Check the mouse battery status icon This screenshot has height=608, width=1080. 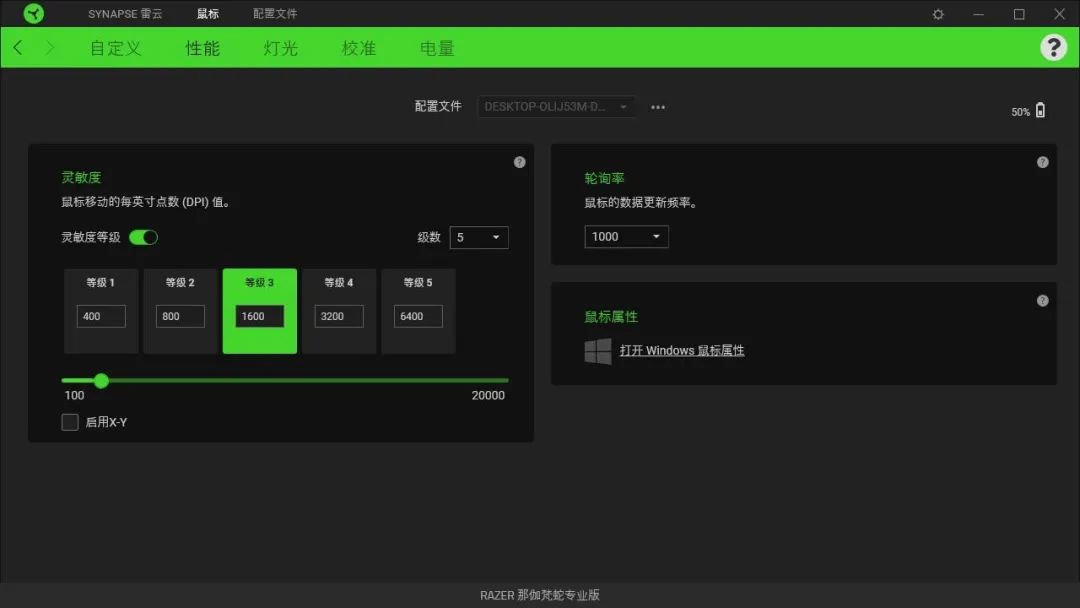[1041, 111]
